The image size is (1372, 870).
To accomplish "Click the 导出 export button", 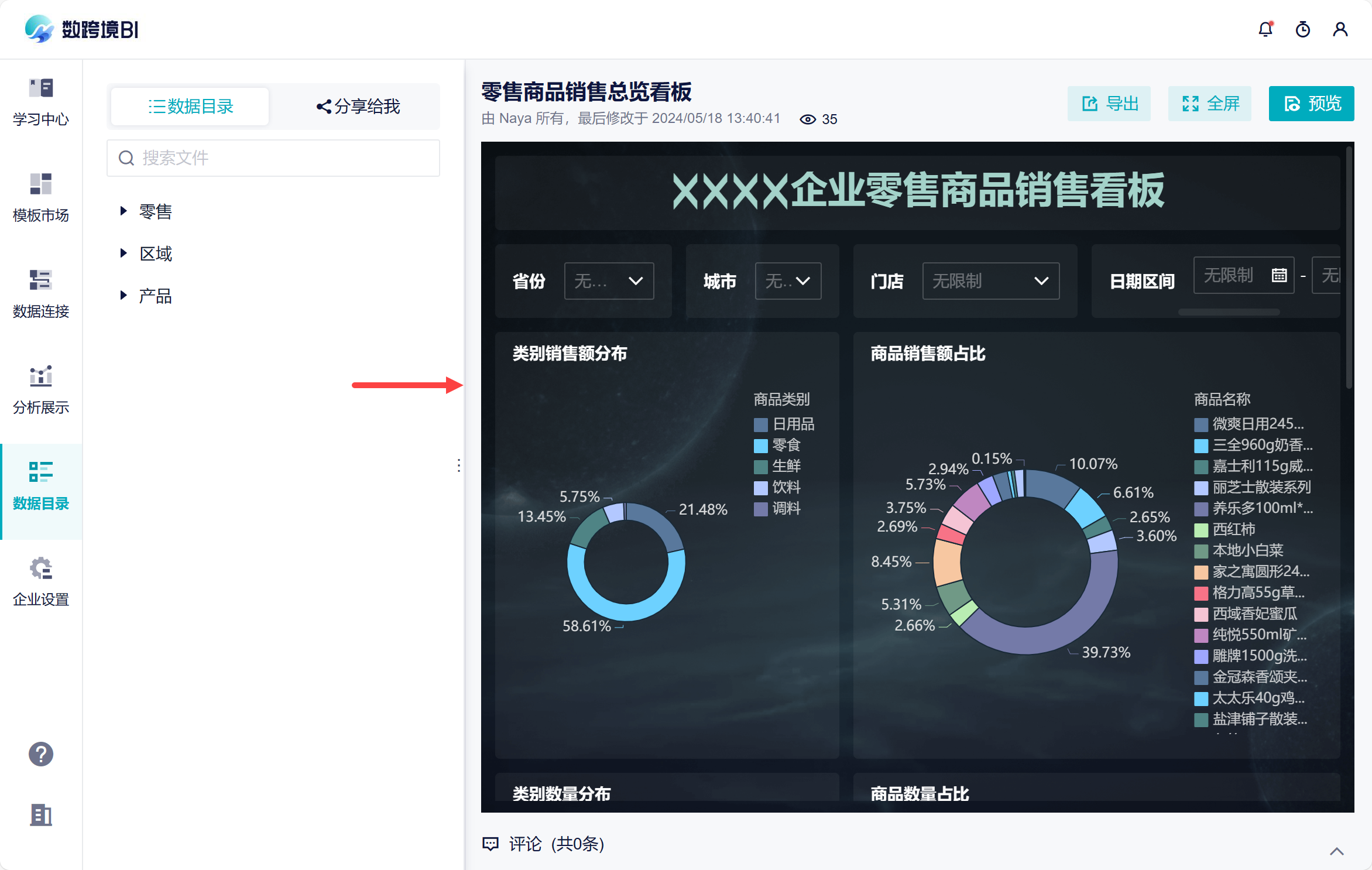I will click(x=1109, y=104).
